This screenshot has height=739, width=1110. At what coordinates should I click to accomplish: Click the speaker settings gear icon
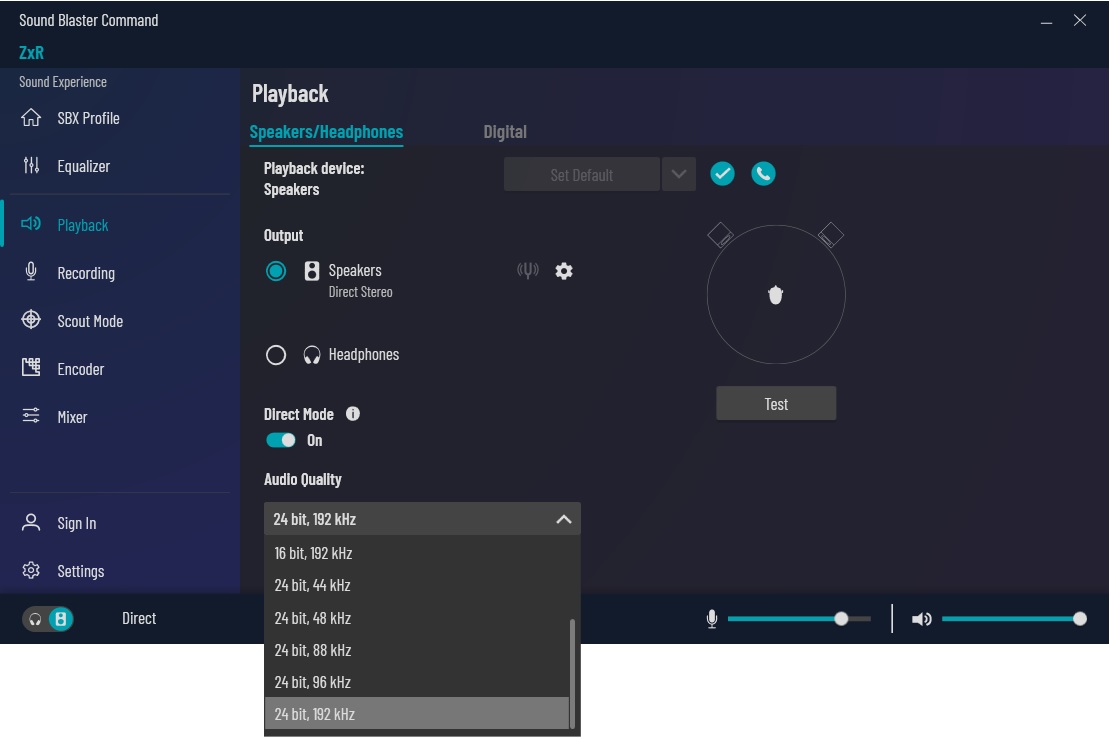[564, 271]
